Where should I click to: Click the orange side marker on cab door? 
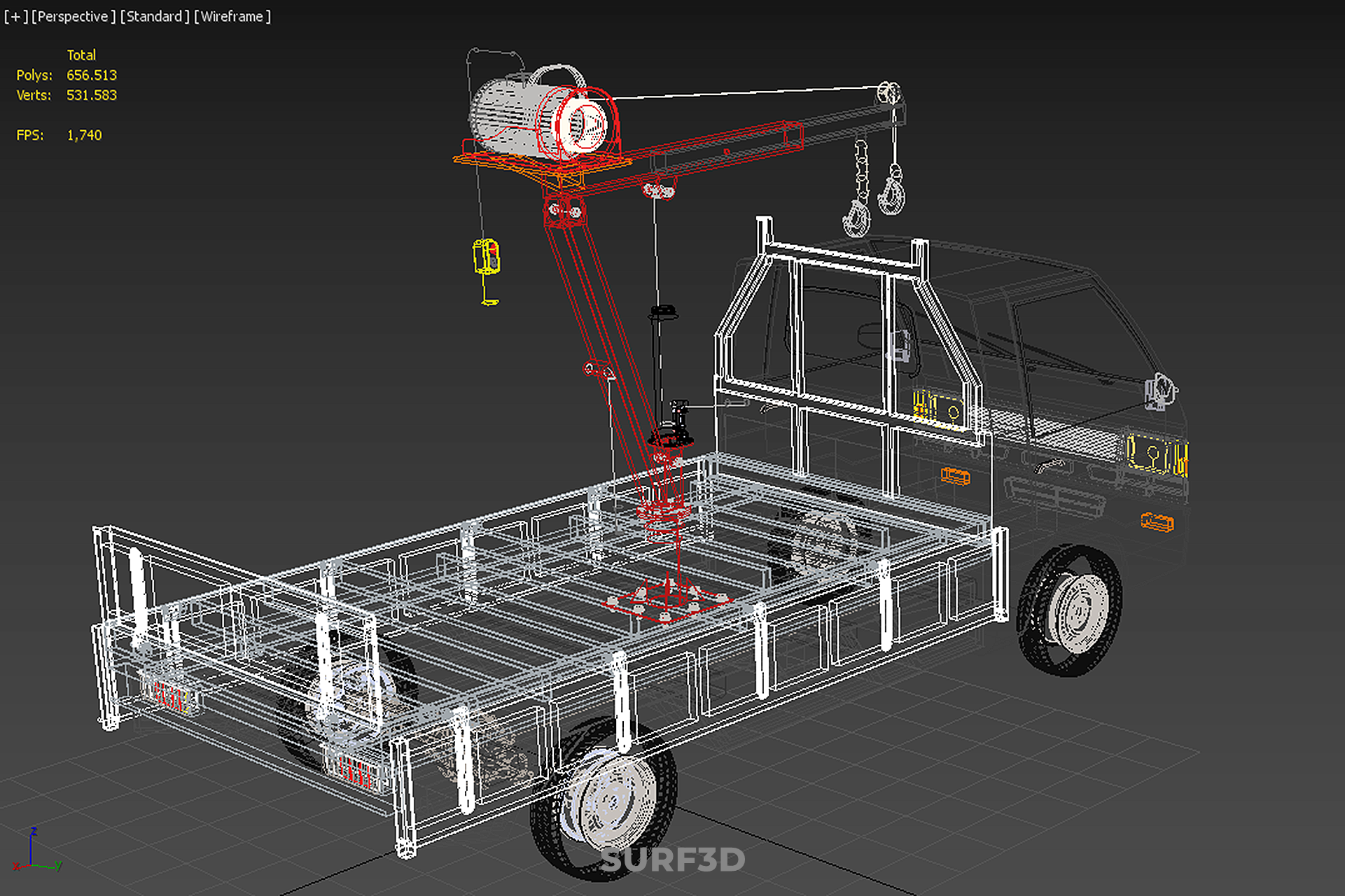pos(955,477)
